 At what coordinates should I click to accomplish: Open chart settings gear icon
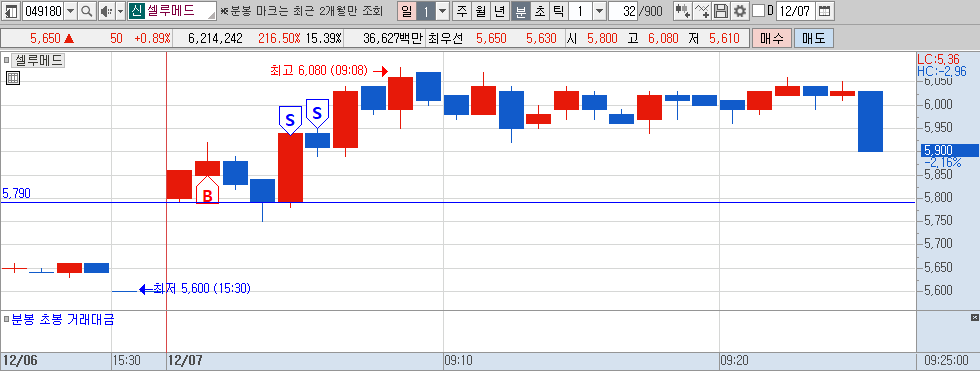pyautogui.click(x=740, y=11)
